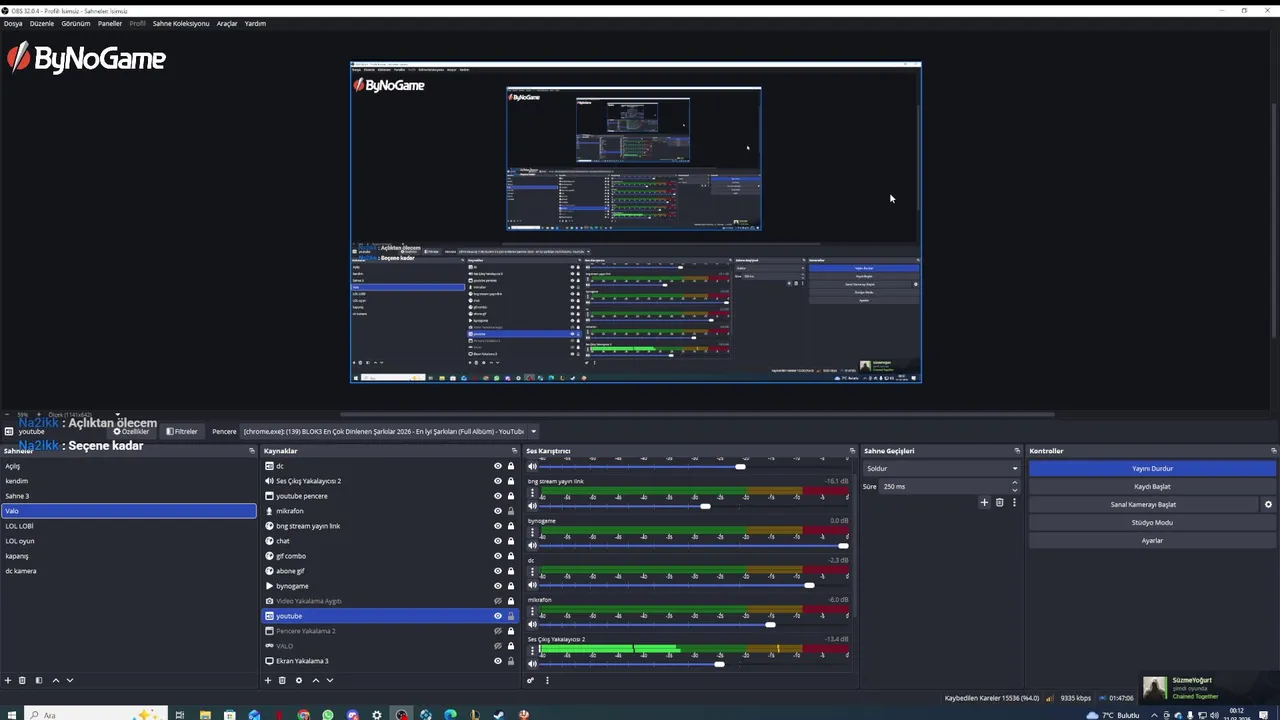Open the Soldur transition dropdown
The width and height of the screenshot is (1280, 720).
(941, 468)
